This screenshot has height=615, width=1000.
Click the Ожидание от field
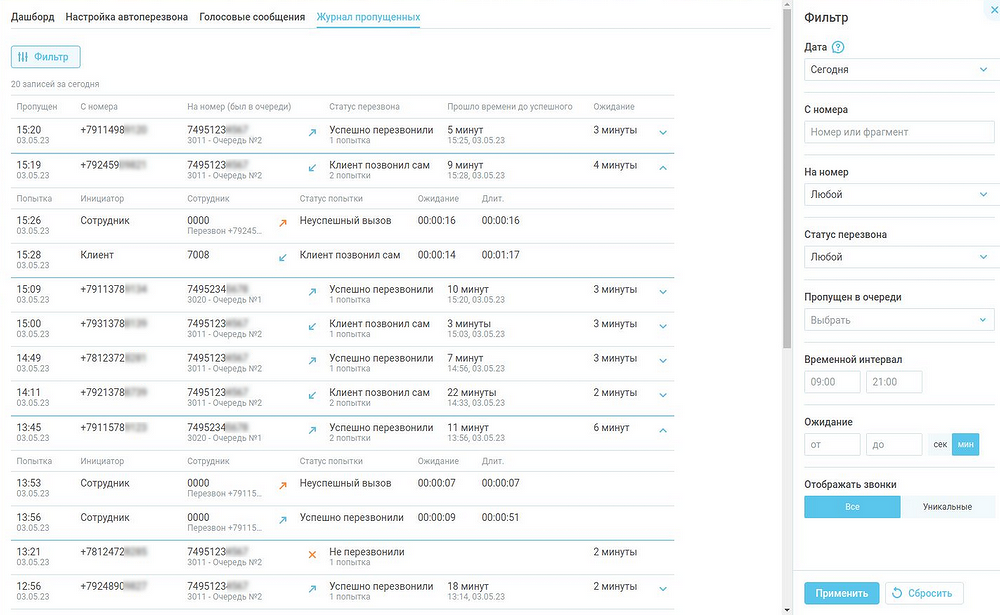(x=832, y=445)
